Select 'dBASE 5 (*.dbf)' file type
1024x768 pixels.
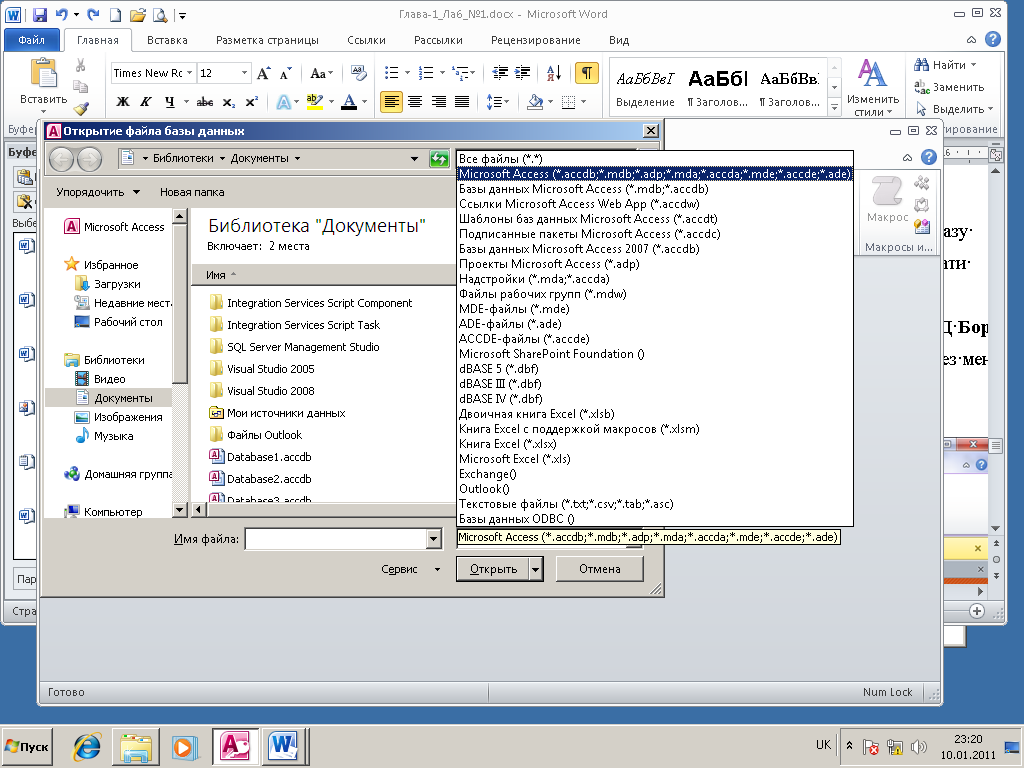click(654, 369)
